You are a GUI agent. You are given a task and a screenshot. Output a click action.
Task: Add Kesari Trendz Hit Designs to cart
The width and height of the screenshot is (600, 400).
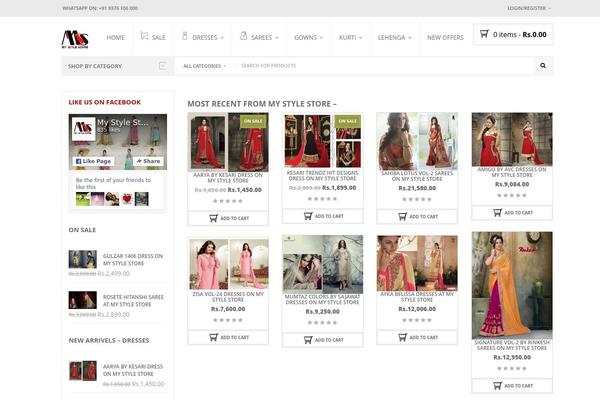click(x=323, y=216)
